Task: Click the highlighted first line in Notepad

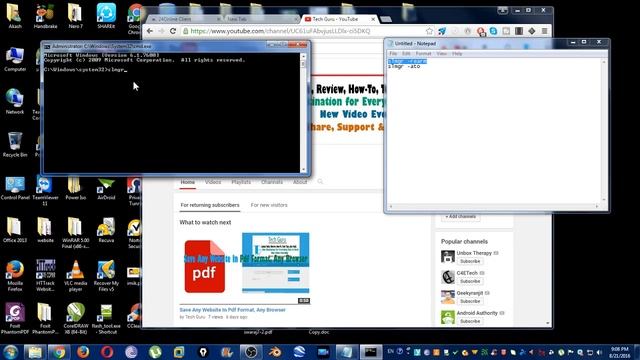Action: (x=407, y=61)
